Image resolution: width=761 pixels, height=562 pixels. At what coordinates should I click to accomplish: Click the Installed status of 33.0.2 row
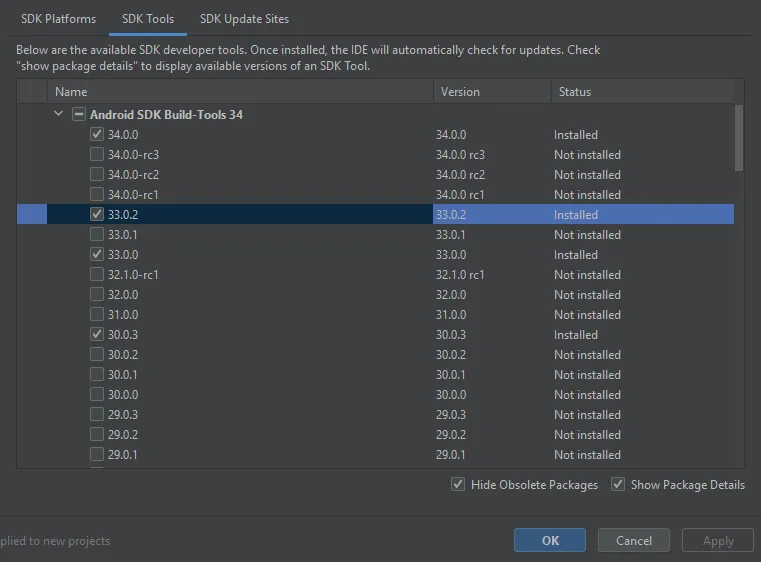click(x=576, y=214)
